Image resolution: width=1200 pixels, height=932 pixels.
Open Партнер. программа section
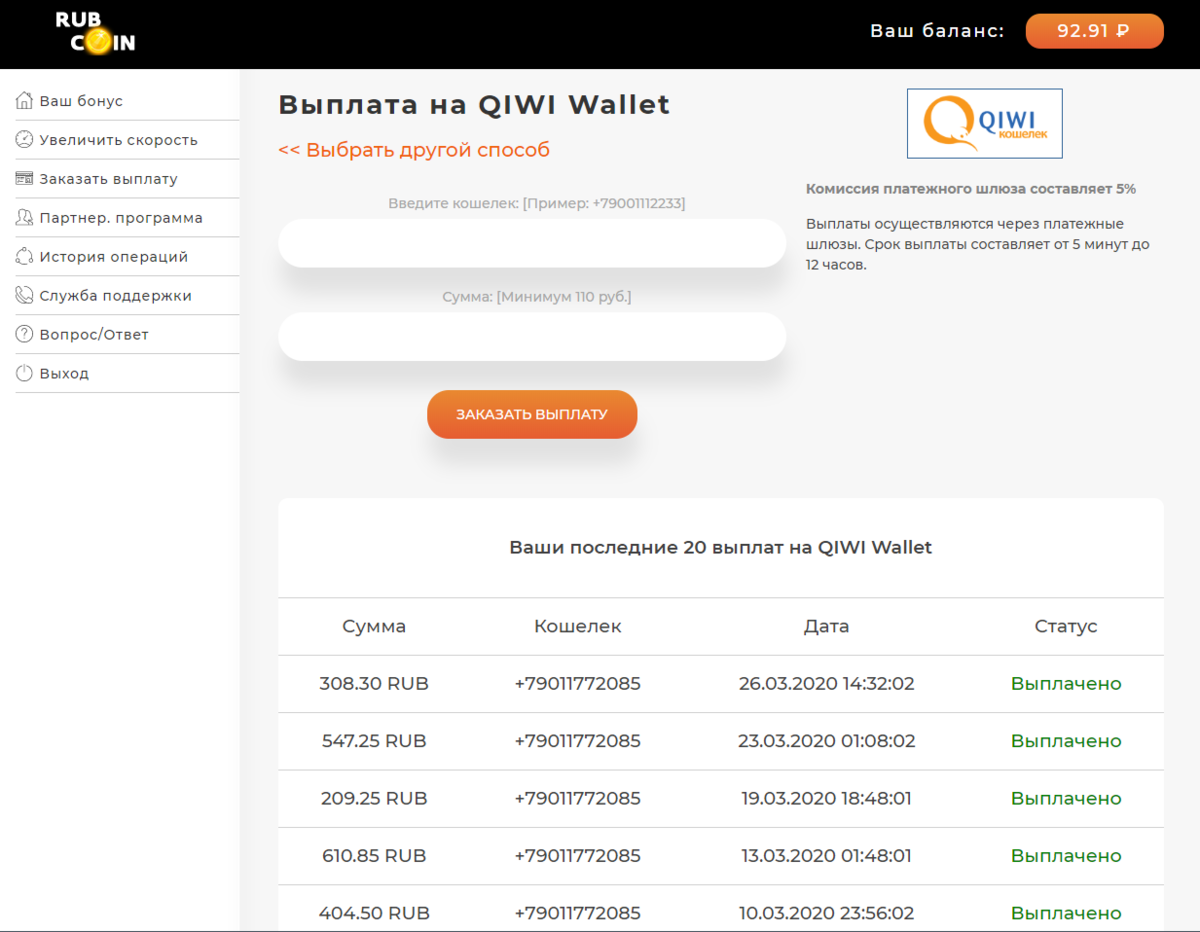121,218
